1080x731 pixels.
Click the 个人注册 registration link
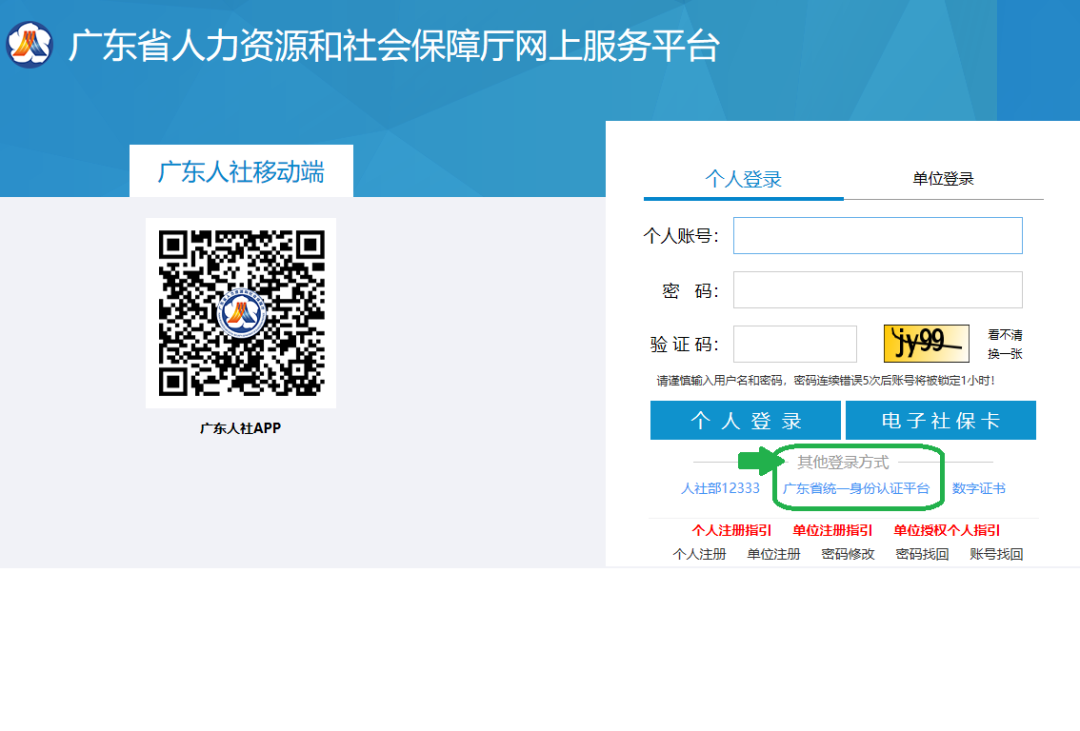699,554
